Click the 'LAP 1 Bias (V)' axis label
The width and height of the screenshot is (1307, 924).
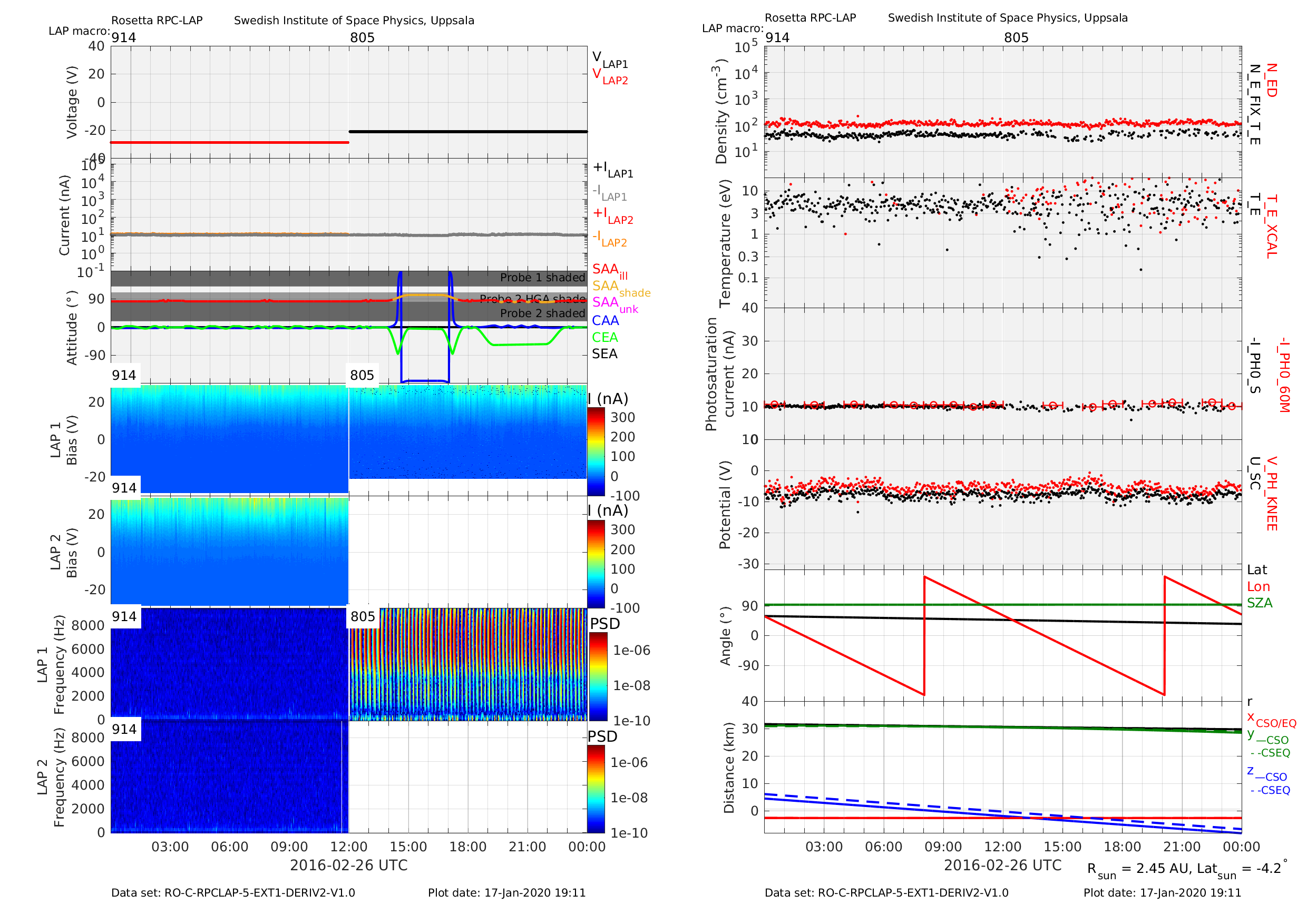64,440
